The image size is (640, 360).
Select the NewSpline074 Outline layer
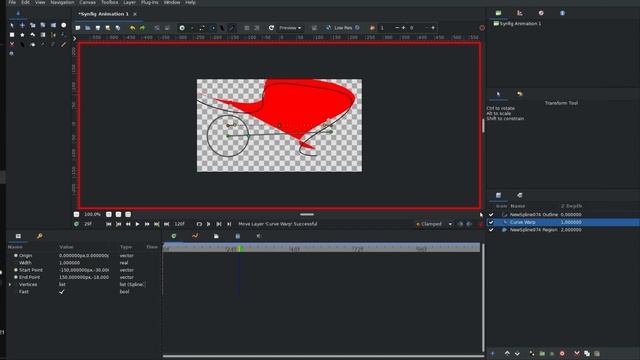534,215
